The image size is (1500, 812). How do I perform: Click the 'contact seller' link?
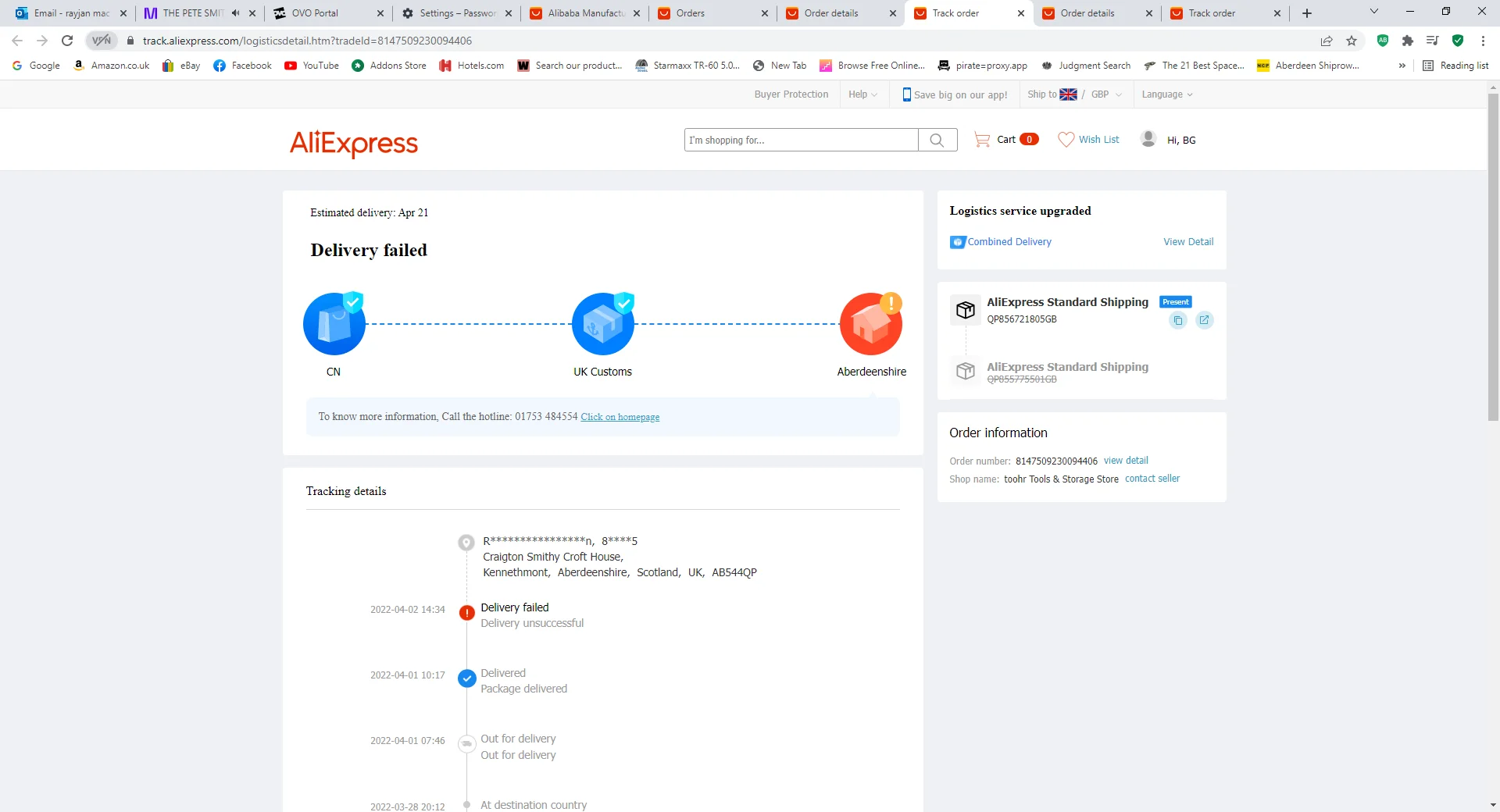pos(1152,479)
